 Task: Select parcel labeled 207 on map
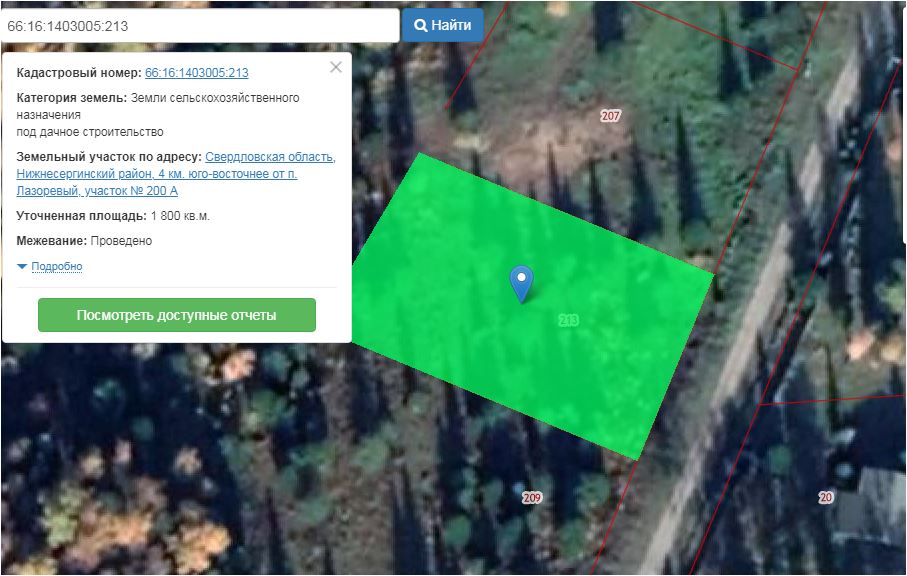(610, 116)
